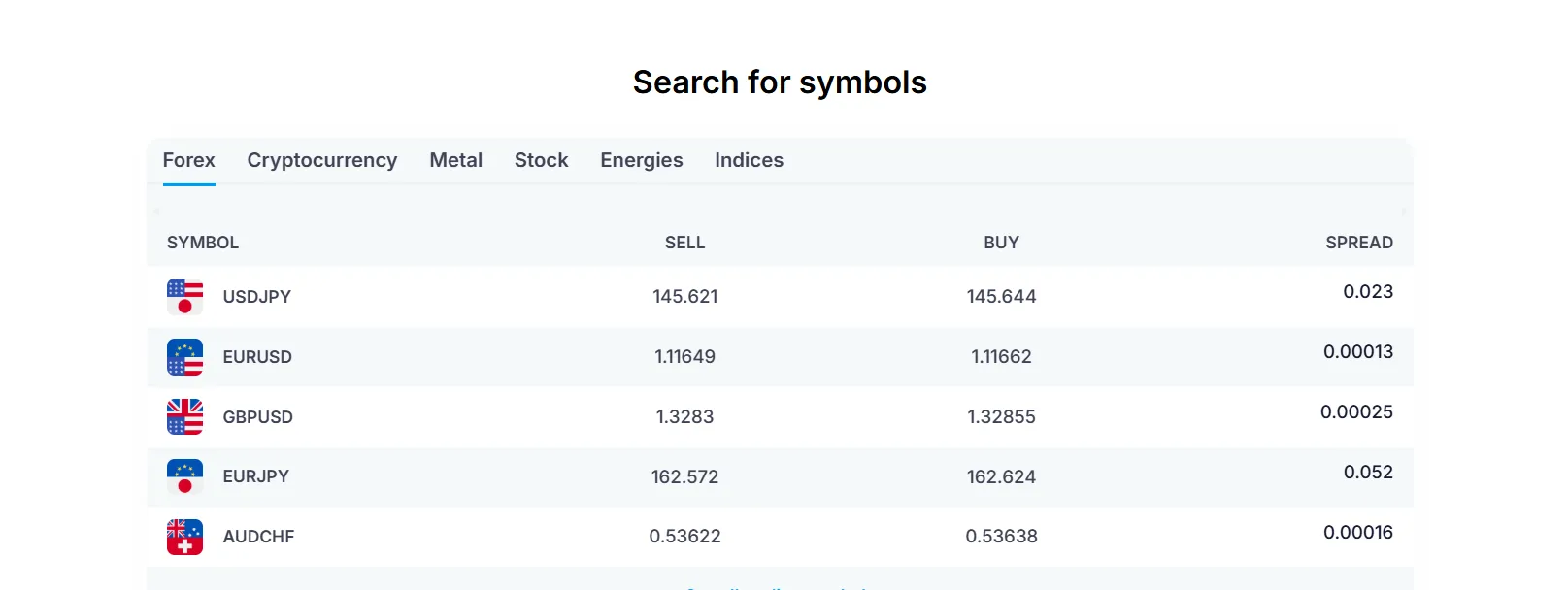Select the AUDCHF symbol name
The height and width of the screenshot is (590, 1568).
pyautogui.click(x=258, y=537)
